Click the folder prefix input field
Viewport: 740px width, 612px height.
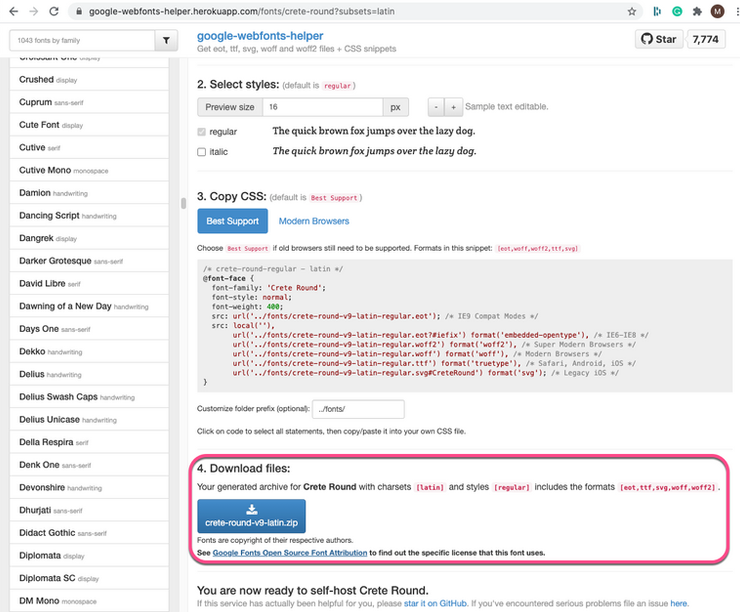[x=357, y=409]
